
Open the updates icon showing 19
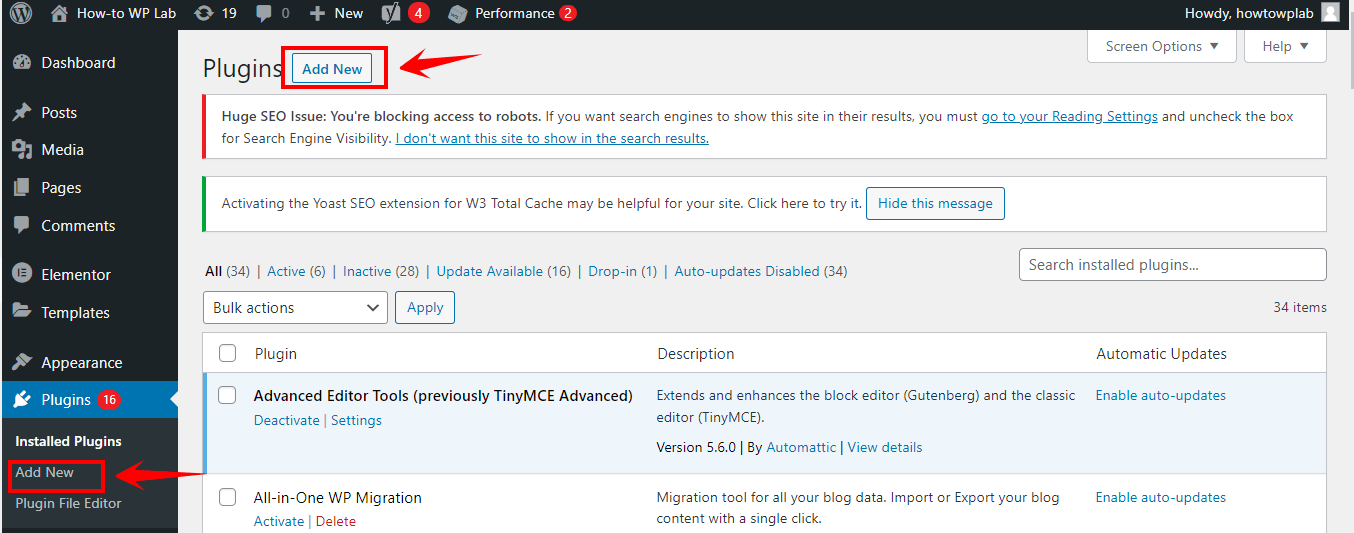(x=204, y=13)
